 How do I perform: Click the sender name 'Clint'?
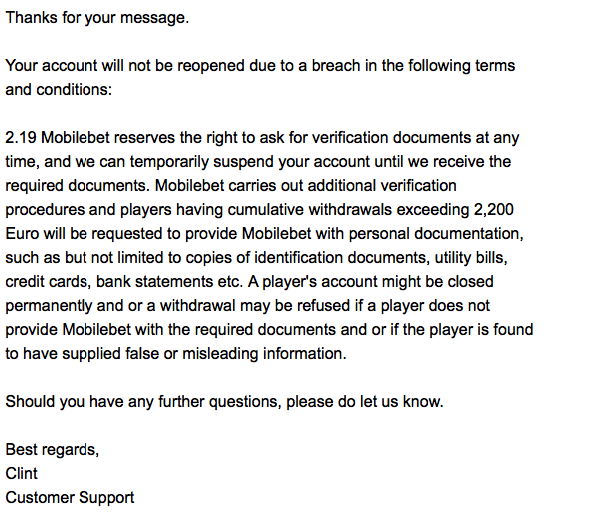(x=22, y=474)
